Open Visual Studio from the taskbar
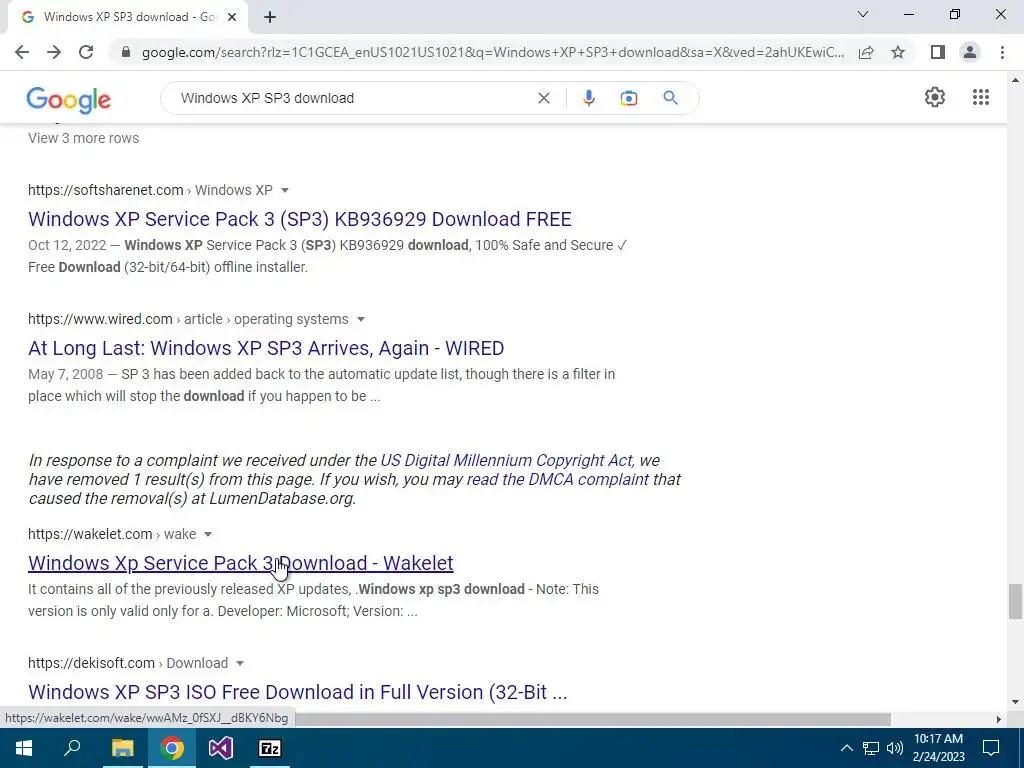 click(221, 748)
